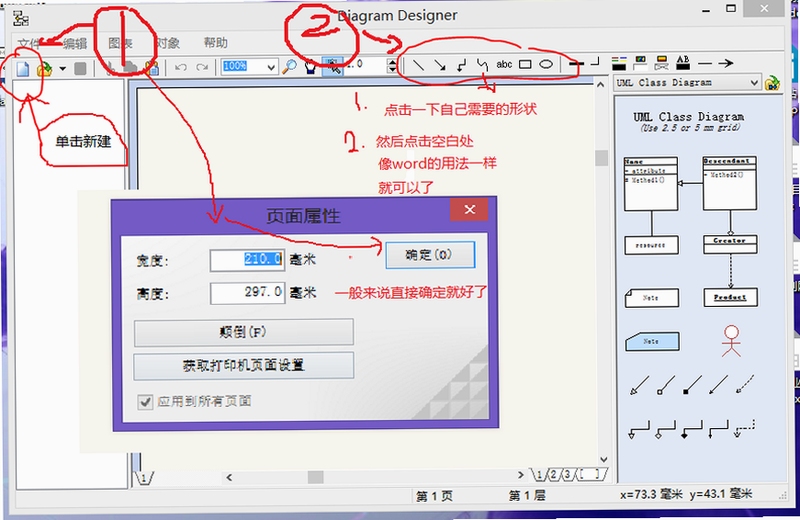Screen dimensions: 800x520
Task: Expand the arrow next to Open icon
Action: [62, 68]
